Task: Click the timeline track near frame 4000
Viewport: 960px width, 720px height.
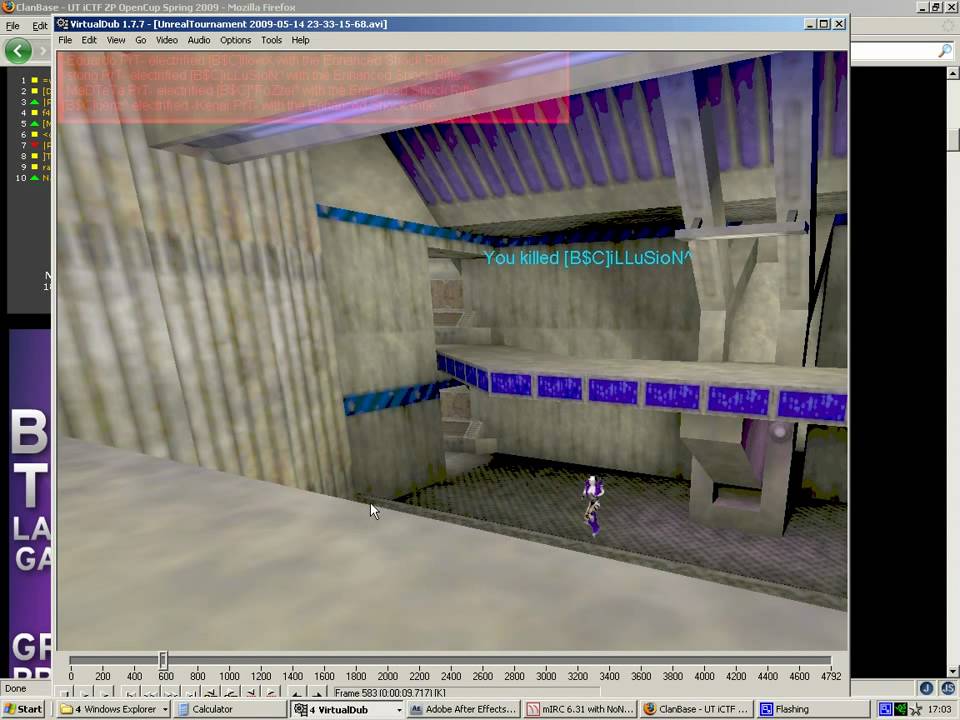Action: click(704, 660)
